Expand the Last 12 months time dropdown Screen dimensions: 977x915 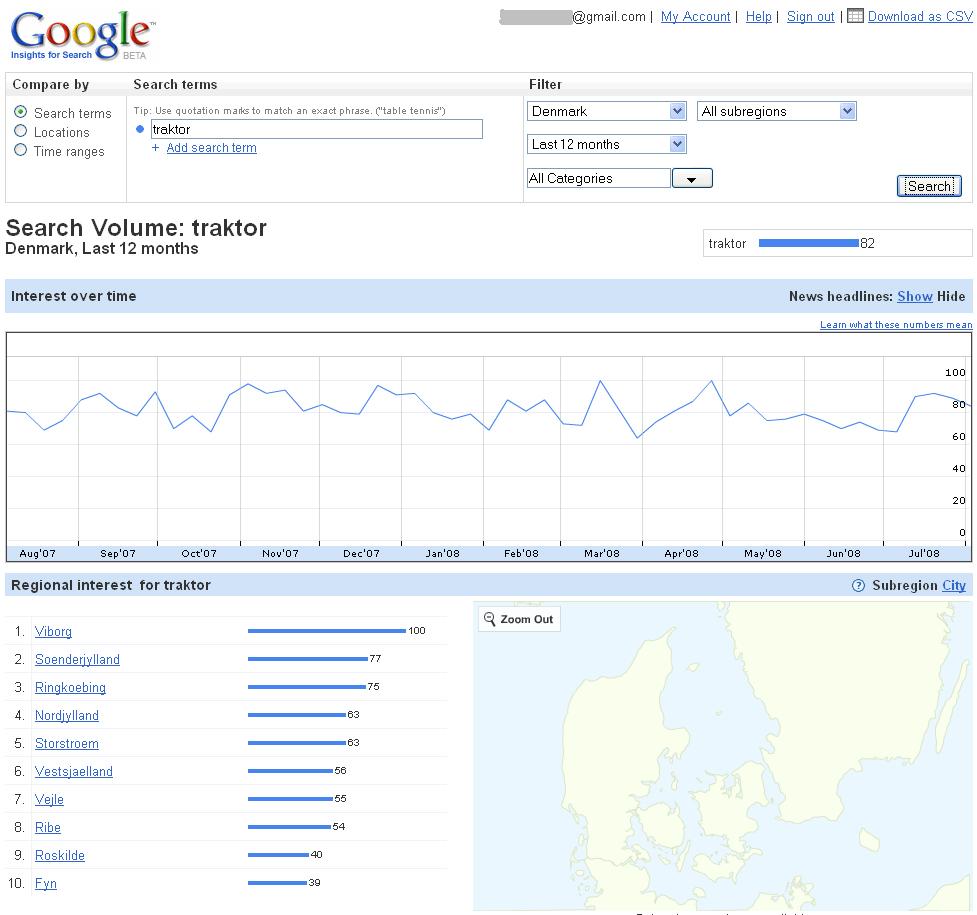click(x=677, y=144)
